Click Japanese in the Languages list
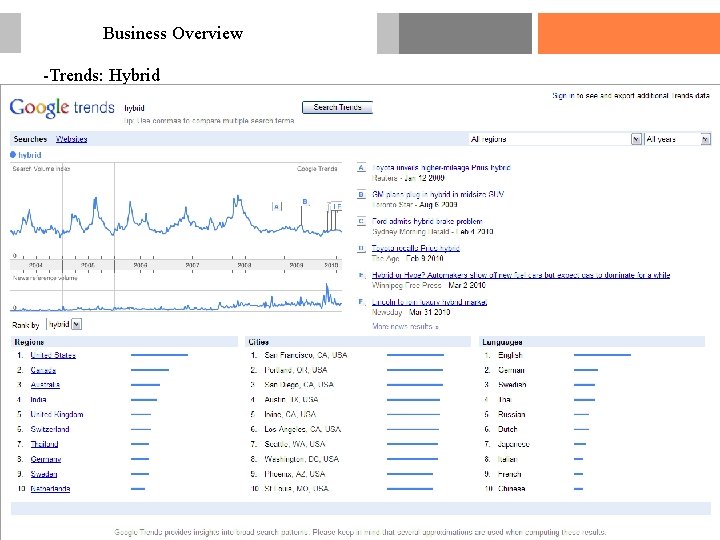 514,444
